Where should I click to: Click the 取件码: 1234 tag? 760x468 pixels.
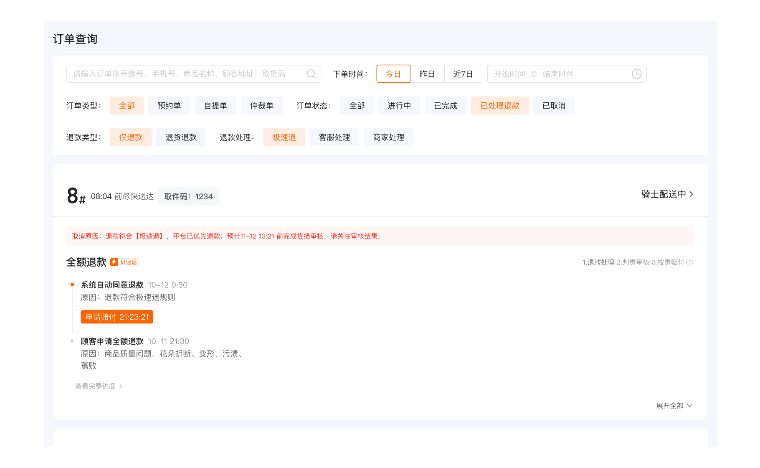tap(189, 196)
